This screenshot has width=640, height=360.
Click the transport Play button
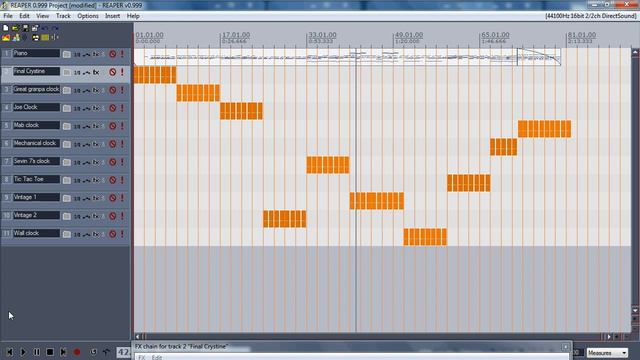point(23,352)
